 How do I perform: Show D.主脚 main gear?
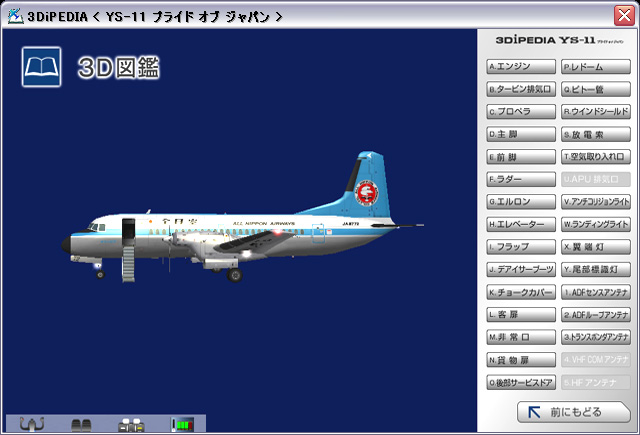521,134
